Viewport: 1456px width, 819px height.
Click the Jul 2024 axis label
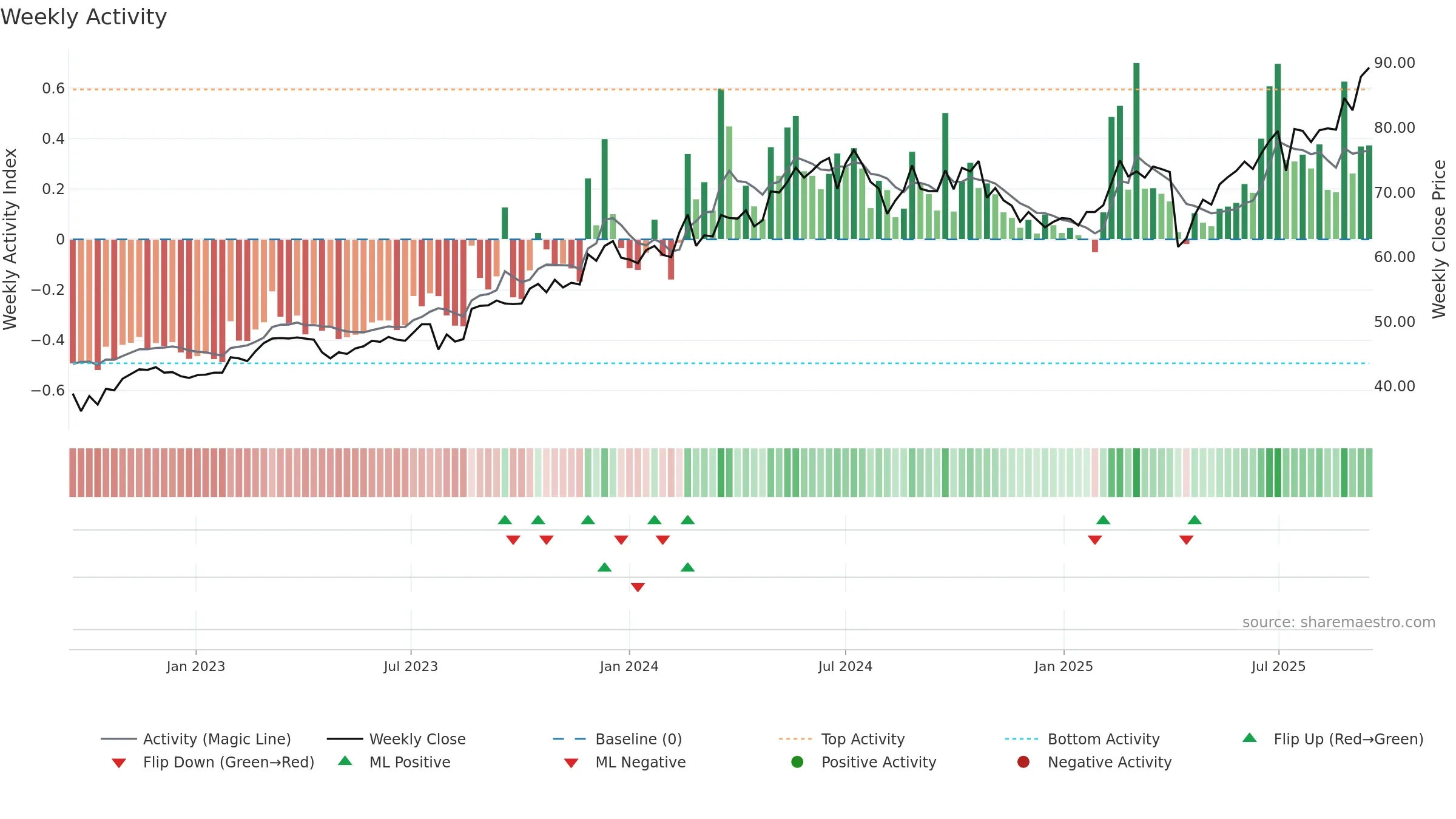[845, 667]
